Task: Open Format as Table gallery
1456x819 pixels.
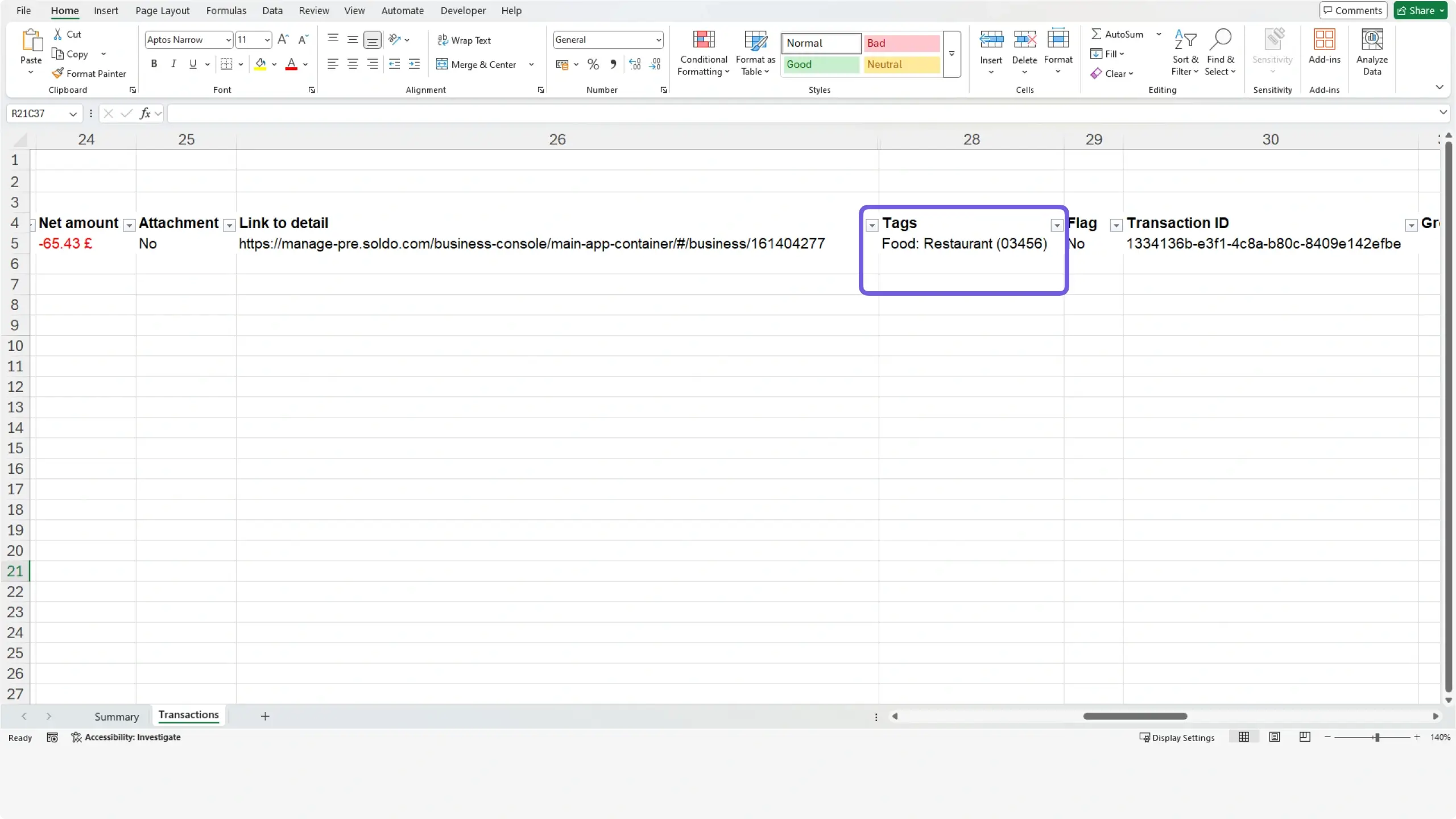Action: [755, 53]
